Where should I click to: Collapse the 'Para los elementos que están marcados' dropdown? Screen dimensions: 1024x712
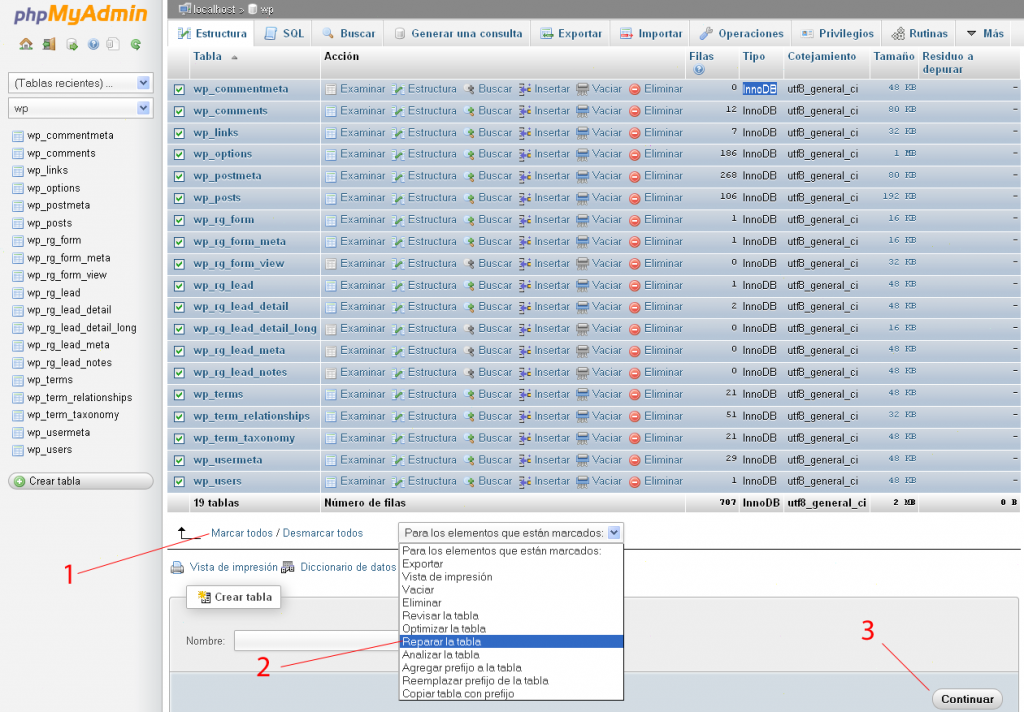click(x=511, y=533)
